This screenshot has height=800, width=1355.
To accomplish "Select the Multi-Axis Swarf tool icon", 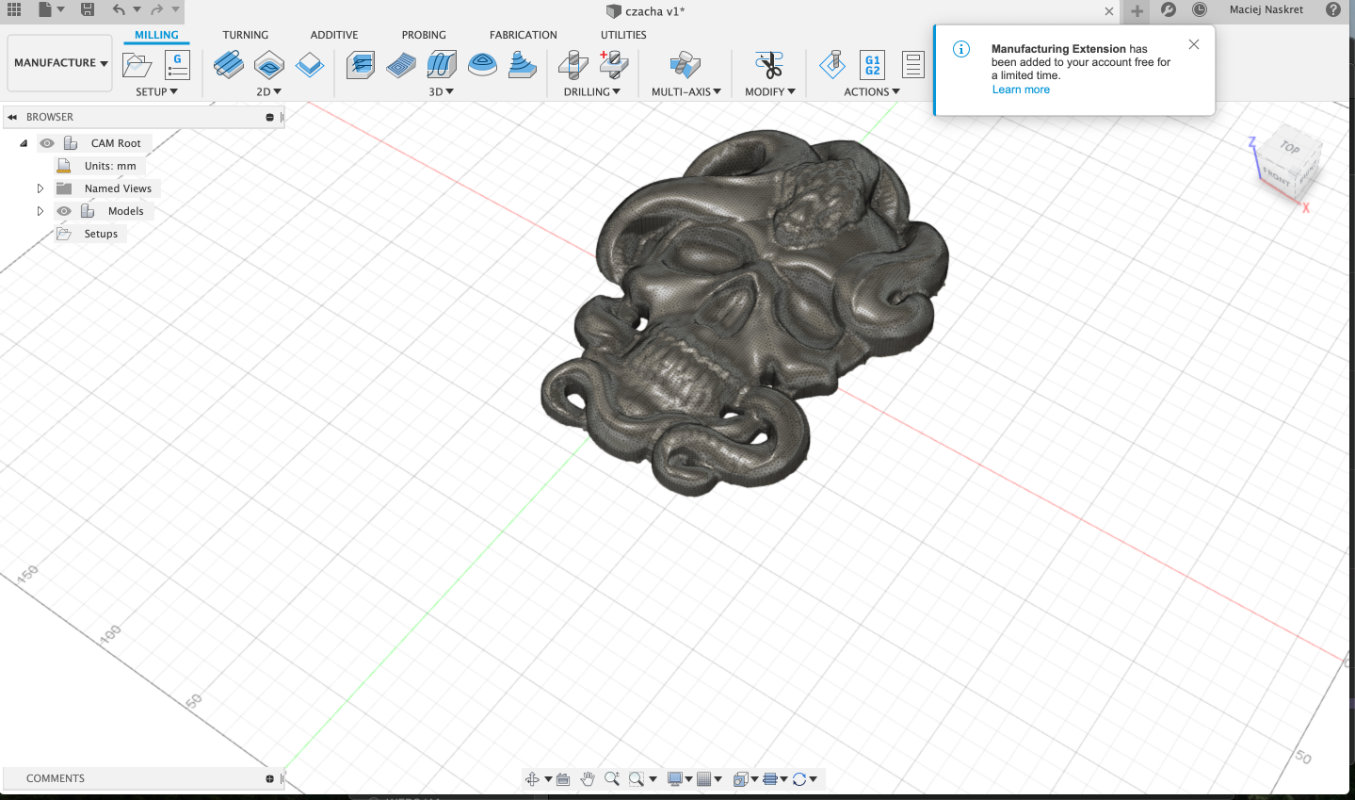I will [686, 66].
